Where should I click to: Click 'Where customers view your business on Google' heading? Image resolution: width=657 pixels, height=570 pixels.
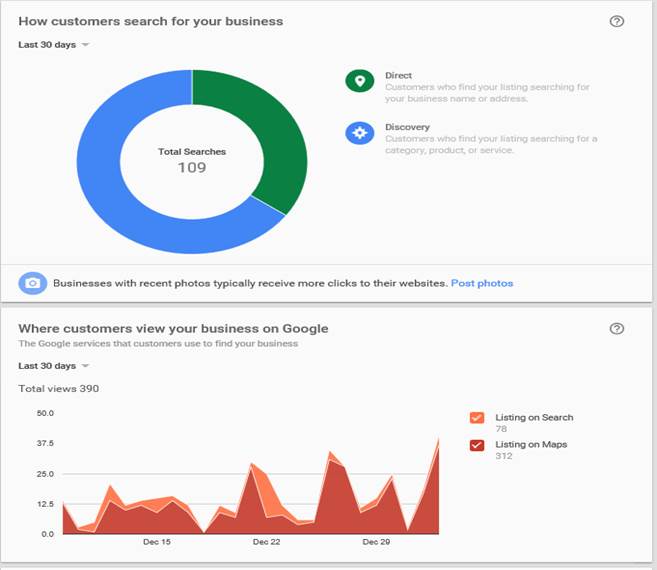(x=173, y=329)
